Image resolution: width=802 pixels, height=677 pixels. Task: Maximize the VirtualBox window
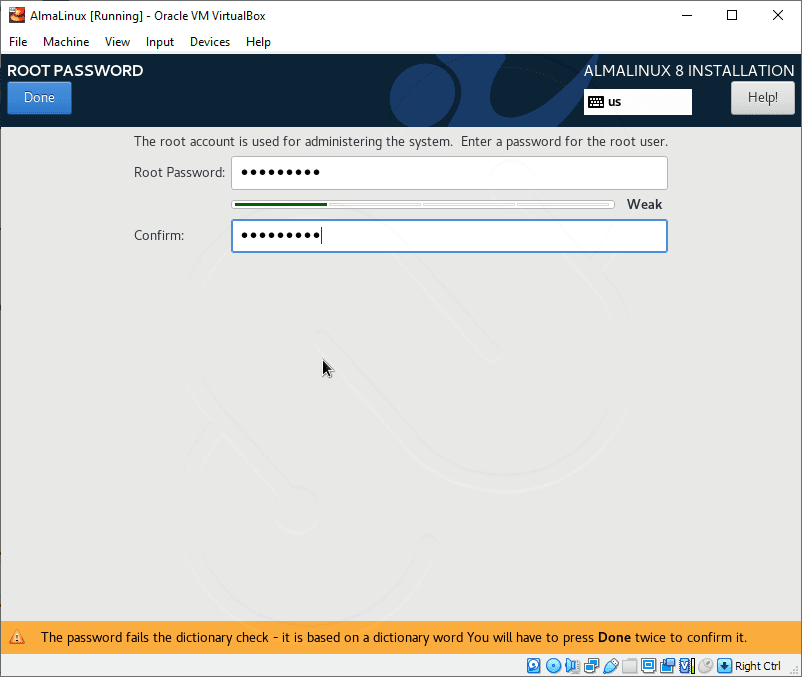[732, 15]
